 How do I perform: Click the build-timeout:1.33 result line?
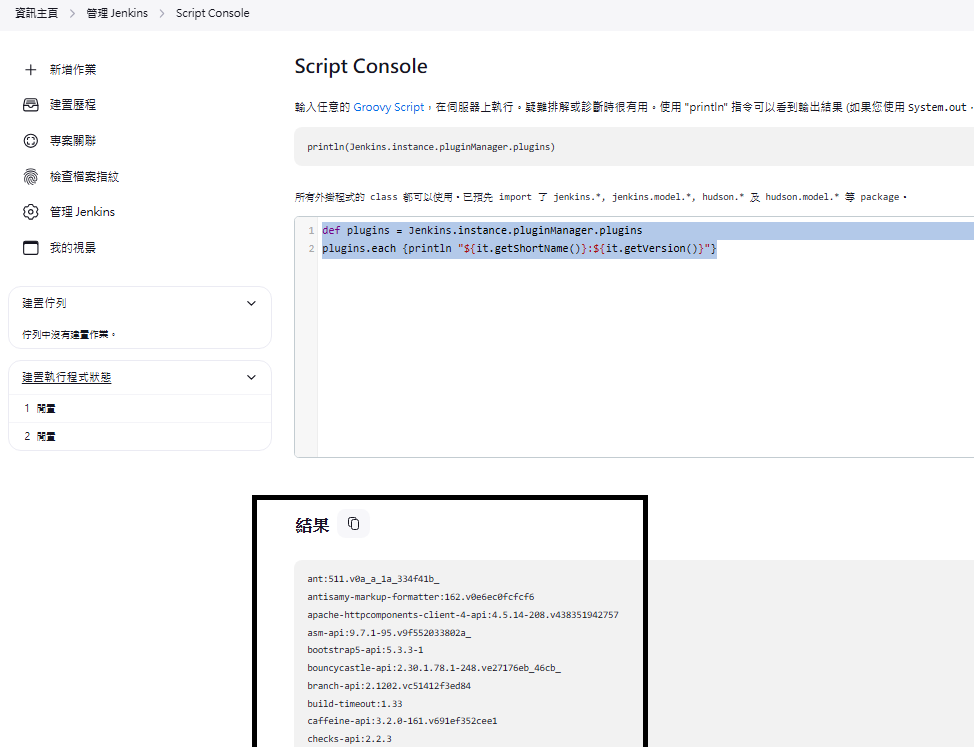pos(355,704)
